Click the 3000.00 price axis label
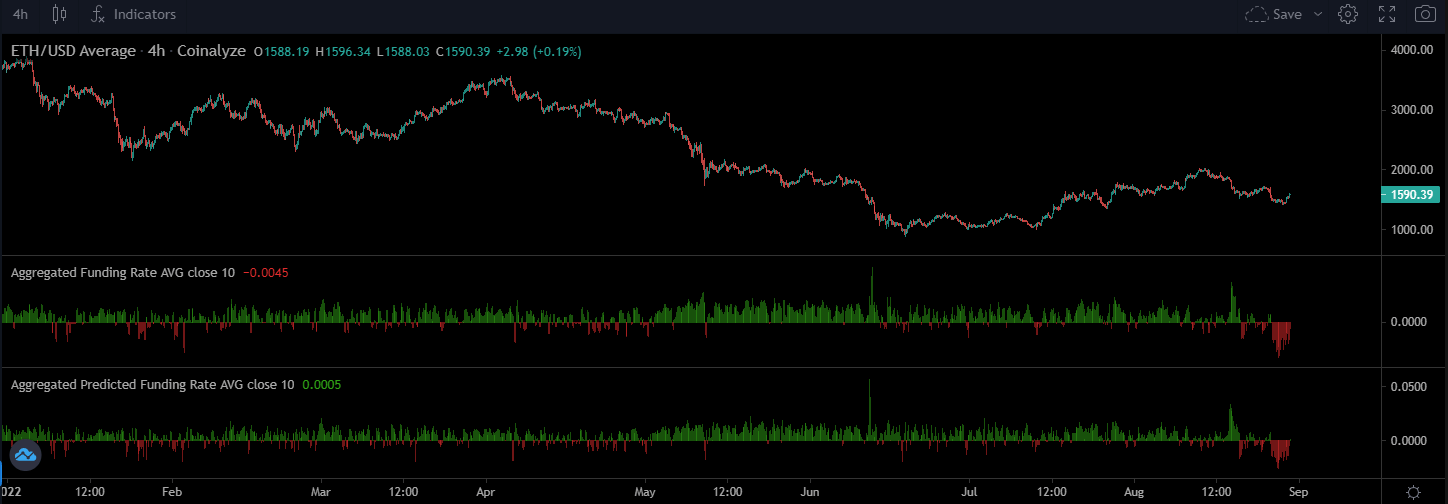1448x504 pixels. (1414, 110)
